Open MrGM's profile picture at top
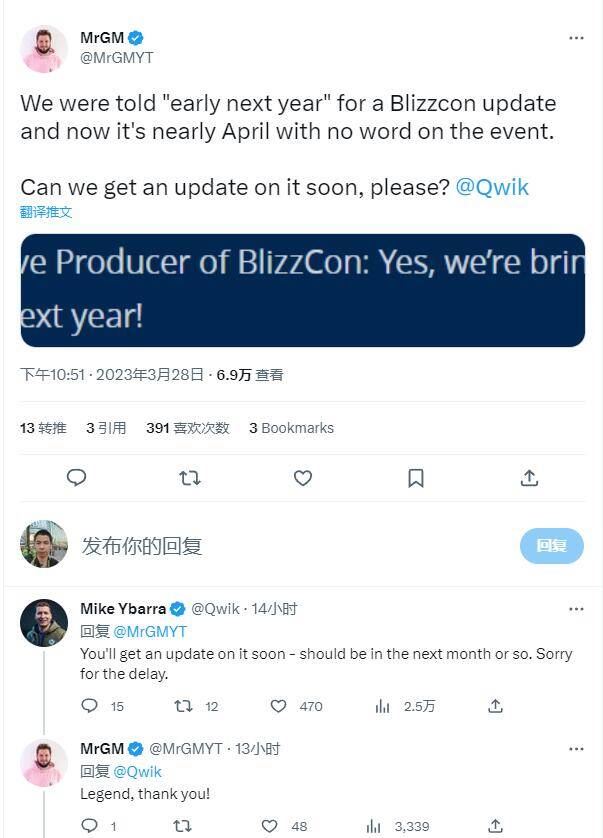Screen dimensions: 603x838 pyautogui.click(x=43, y=49)
